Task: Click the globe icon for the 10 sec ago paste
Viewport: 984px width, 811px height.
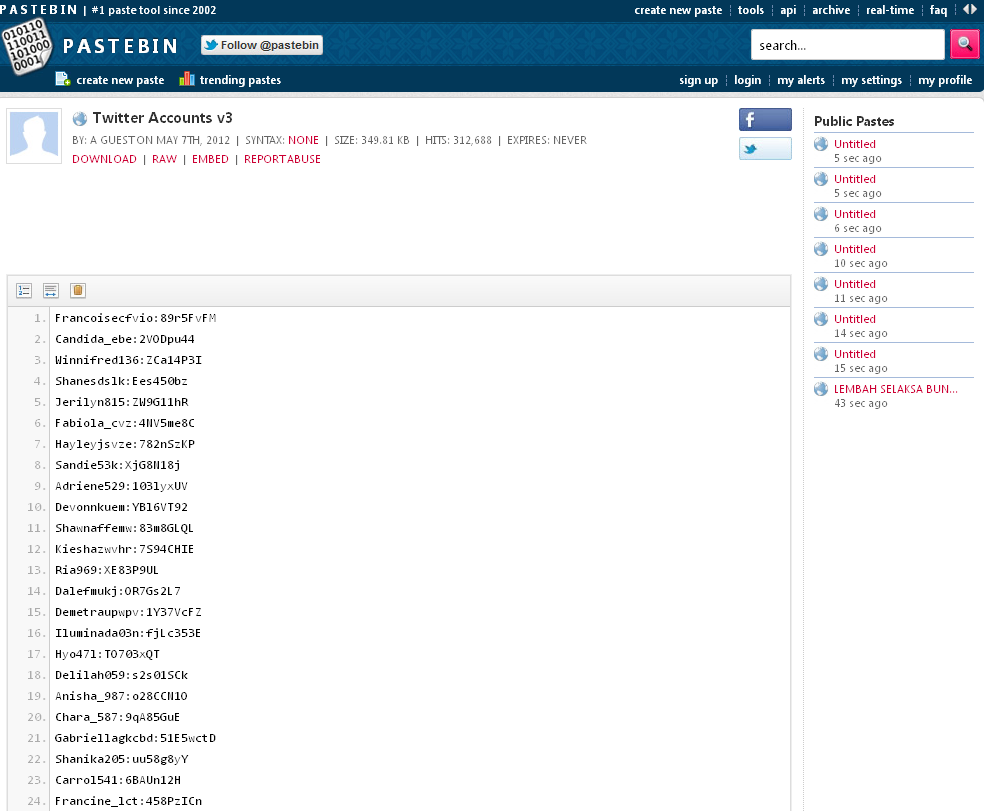Action: 821,249
